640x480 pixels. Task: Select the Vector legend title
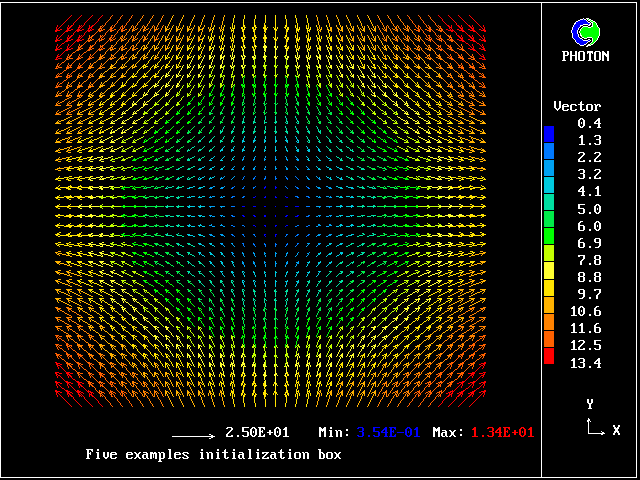tap(577, 106)
